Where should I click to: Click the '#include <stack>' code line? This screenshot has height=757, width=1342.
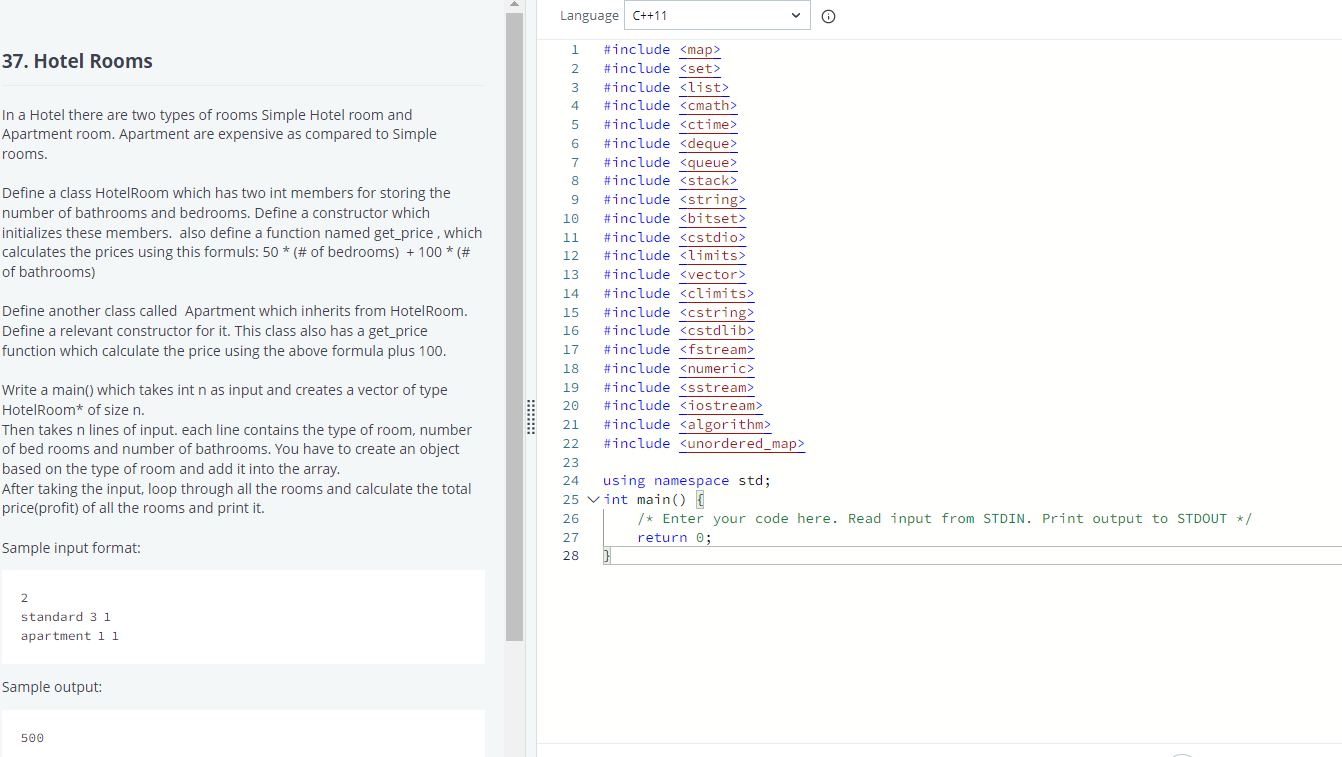click(x=670, y=181)
